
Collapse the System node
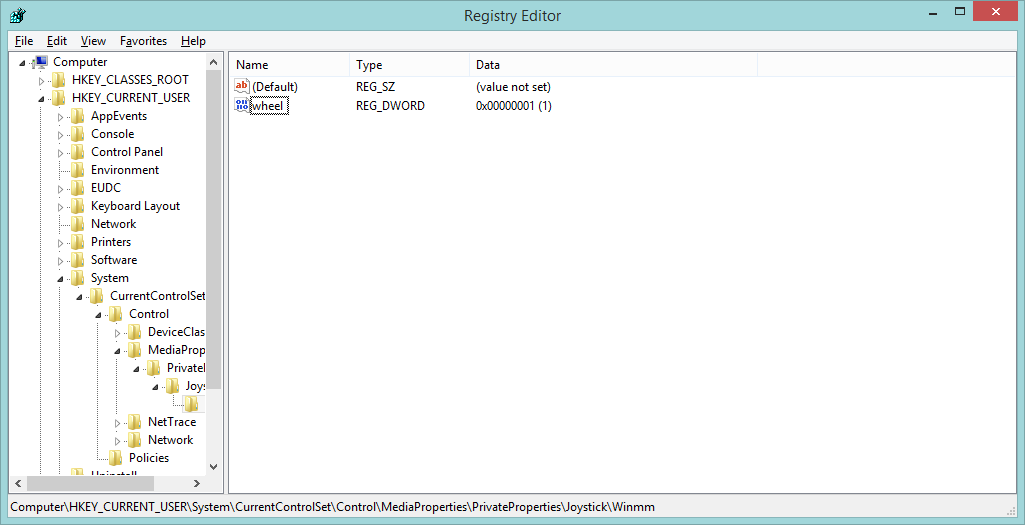tap(61, 279)
